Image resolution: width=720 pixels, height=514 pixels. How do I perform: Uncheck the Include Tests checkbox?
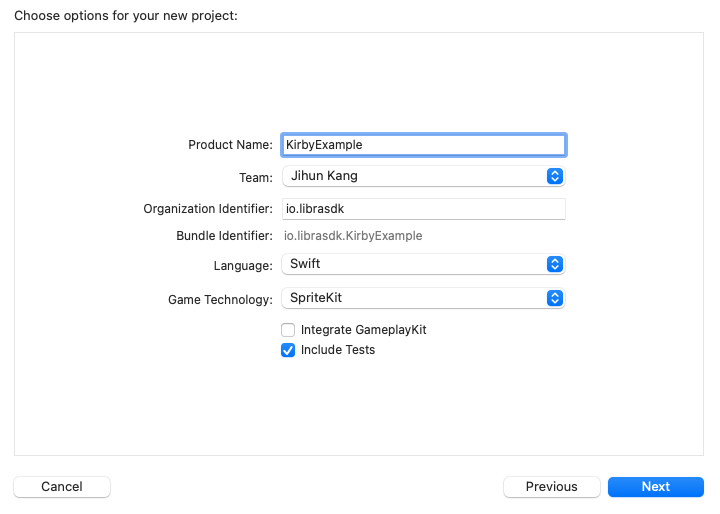click(288, 350)
